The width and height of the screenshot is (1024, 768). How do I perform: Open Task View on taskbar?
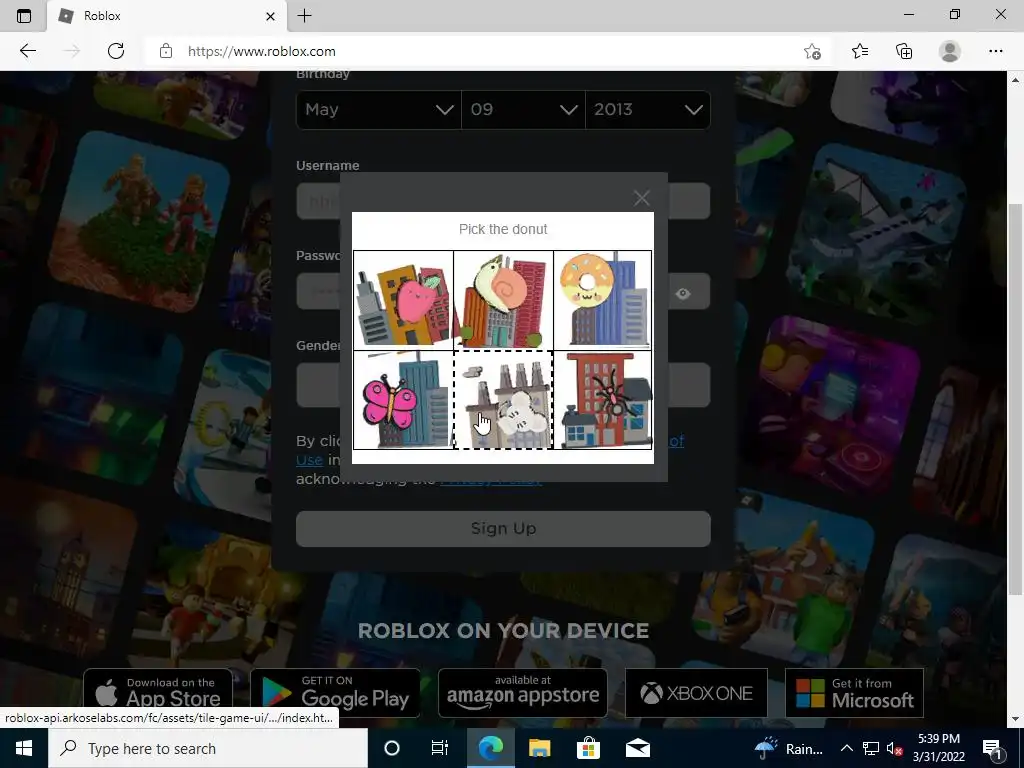coord(440,748)
